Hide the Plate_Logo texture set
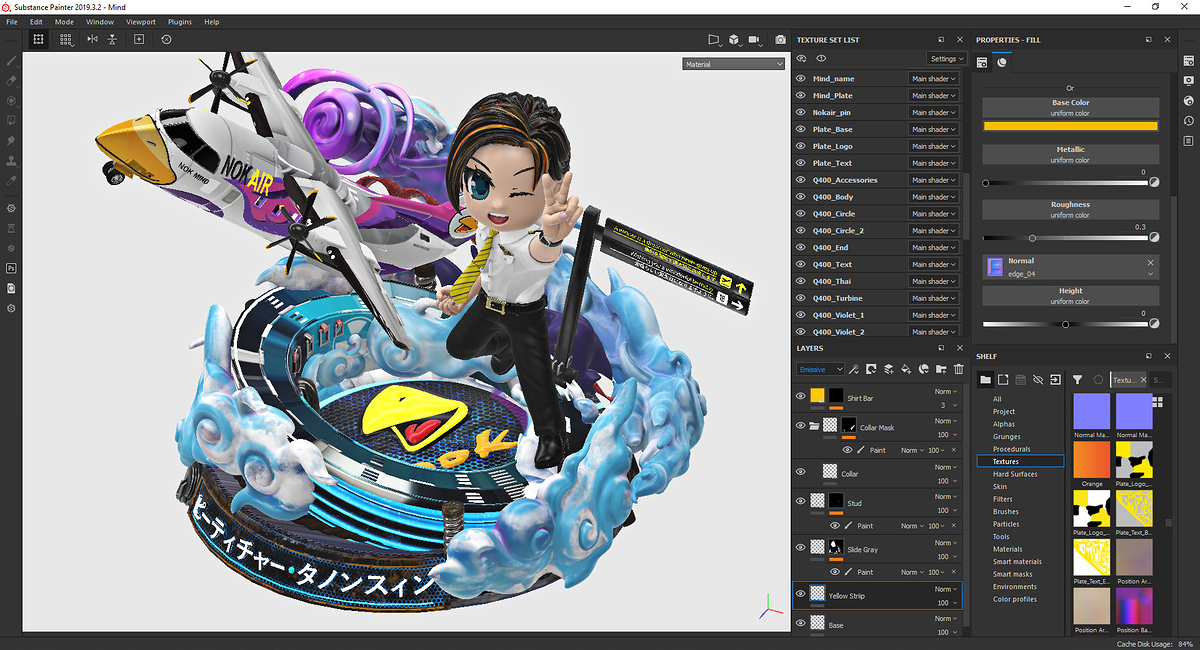 point(800,146)
